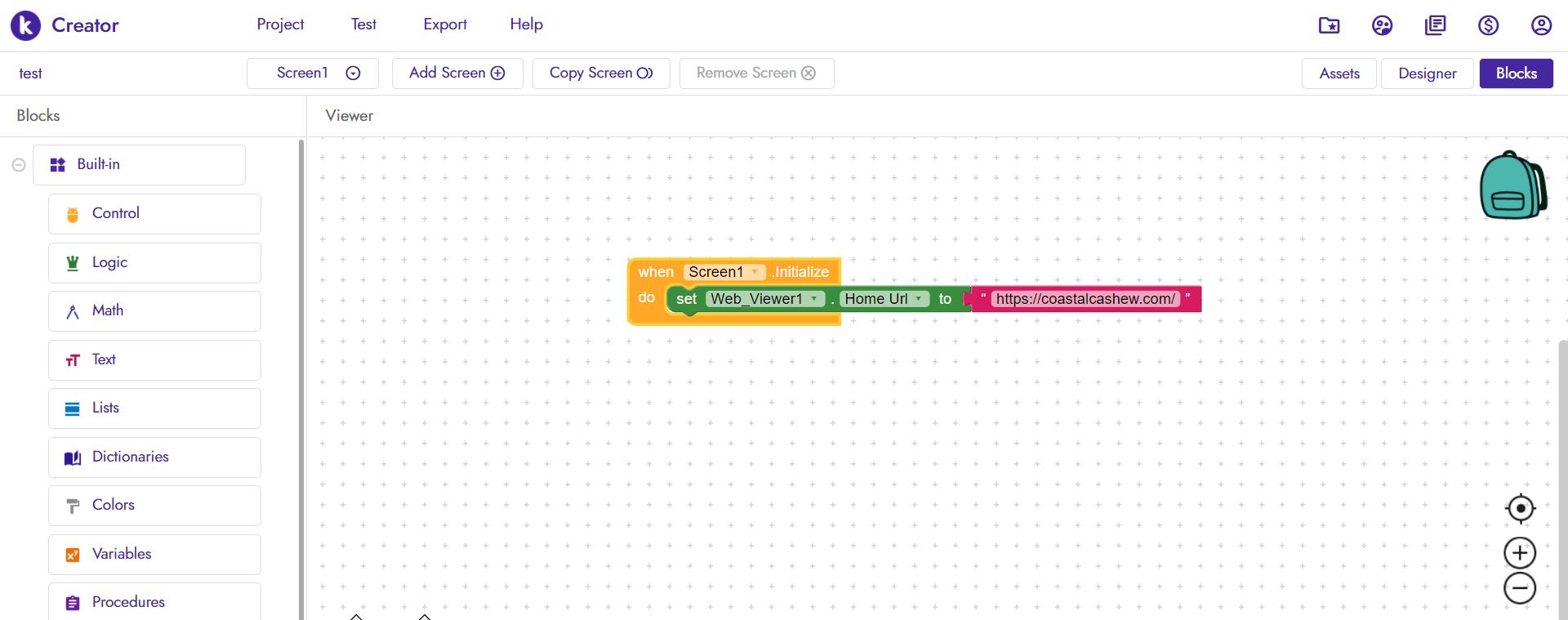Open the starred folder projects icon

[x=1329, y=25]
